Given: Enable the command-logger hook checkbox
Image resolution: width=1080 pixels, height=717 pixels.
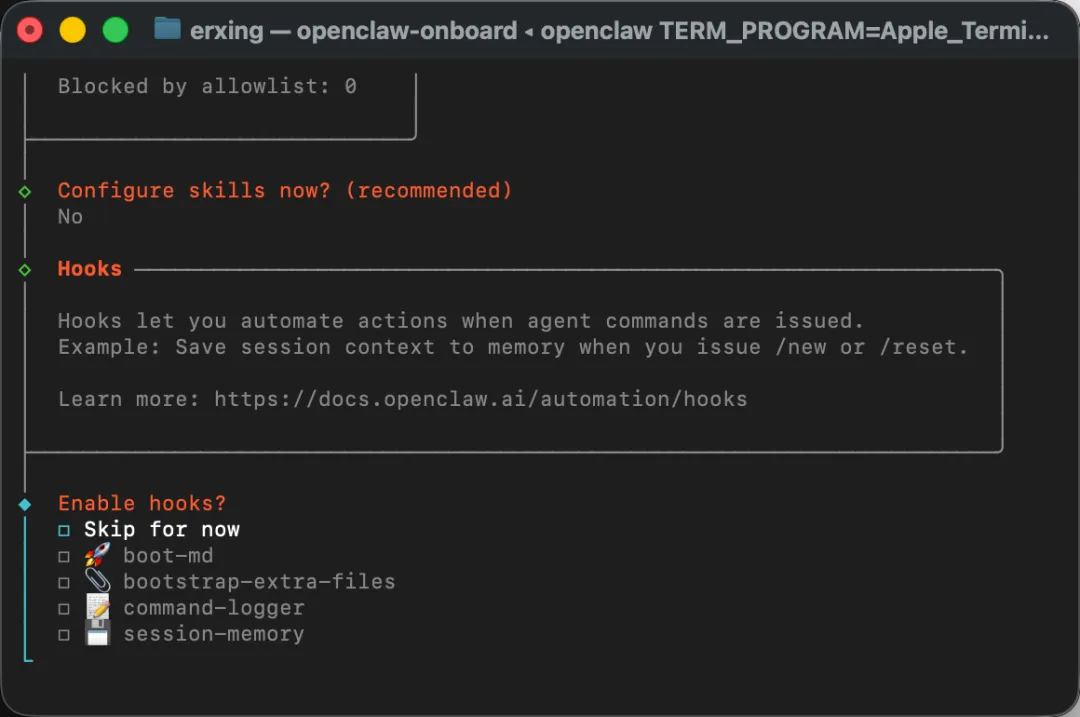Looking at the screenshot, I should click(64, 609).
